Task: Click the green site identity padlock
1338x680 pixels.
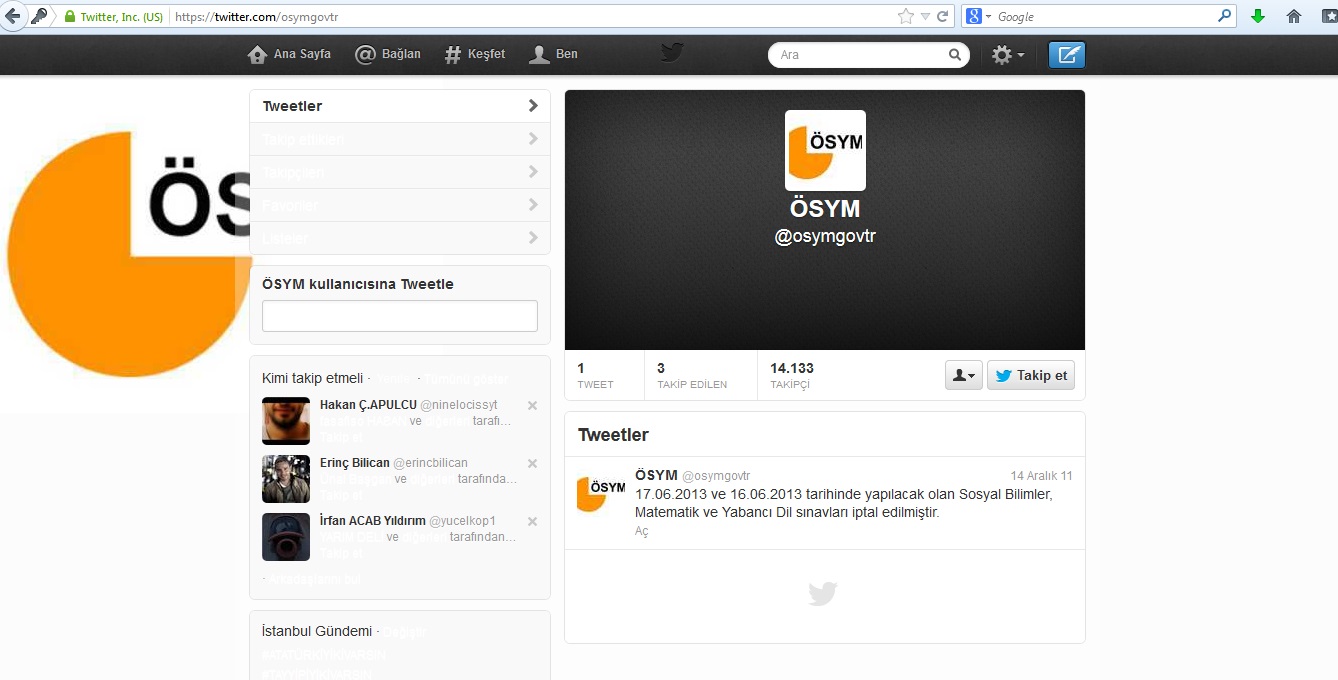Action: coord(70,17)
